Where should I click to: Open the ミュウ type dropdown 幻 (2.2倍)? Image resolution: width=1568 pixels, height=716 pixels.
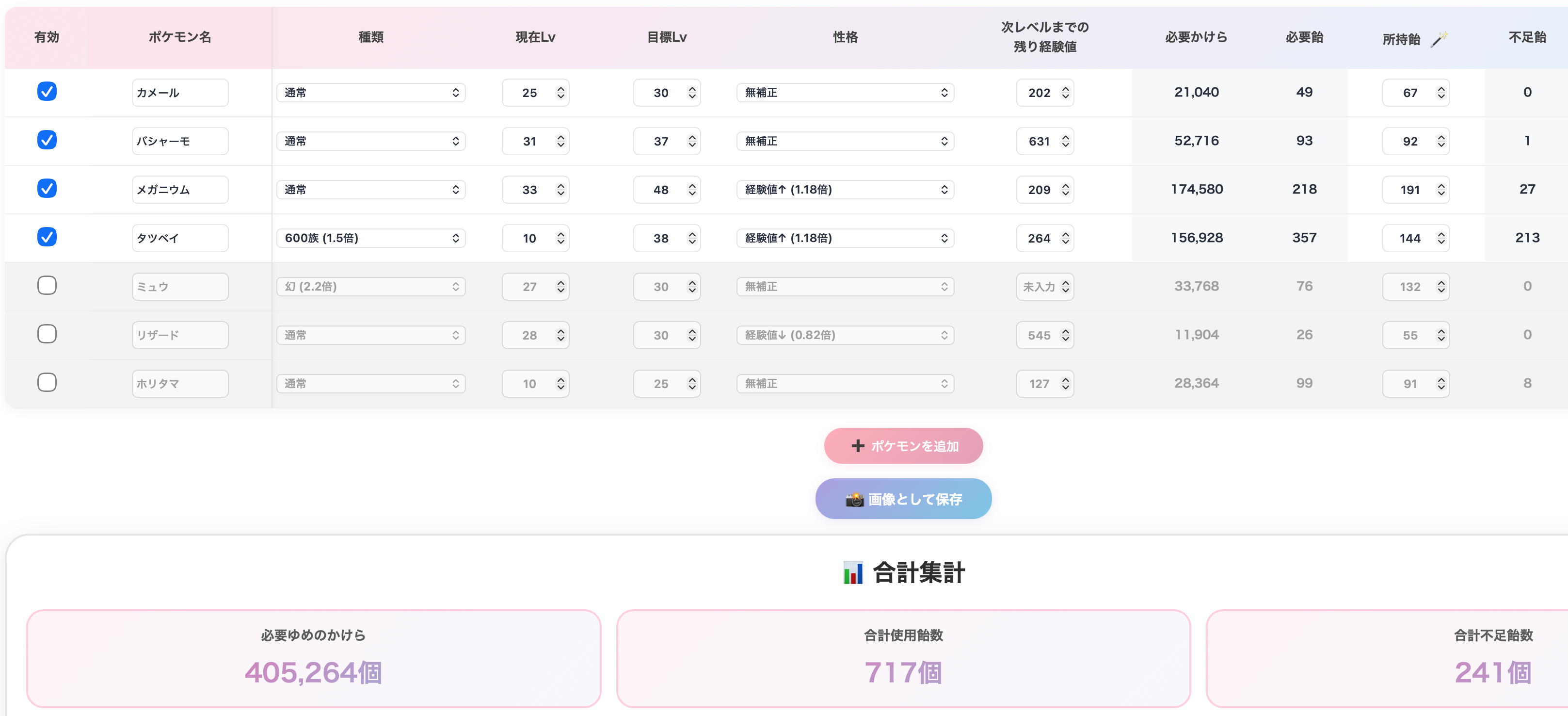point(371,287)
